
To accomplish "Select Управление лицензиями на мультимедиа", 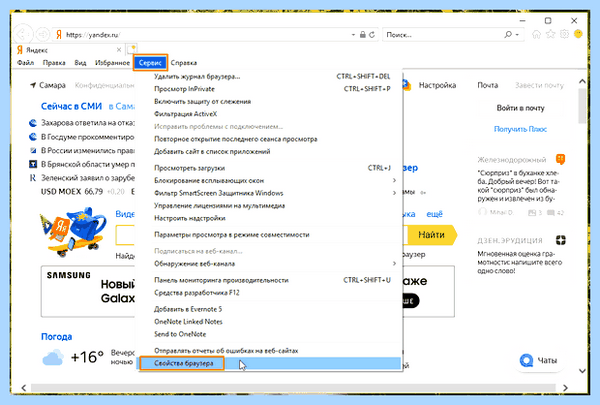I will 270,206.
